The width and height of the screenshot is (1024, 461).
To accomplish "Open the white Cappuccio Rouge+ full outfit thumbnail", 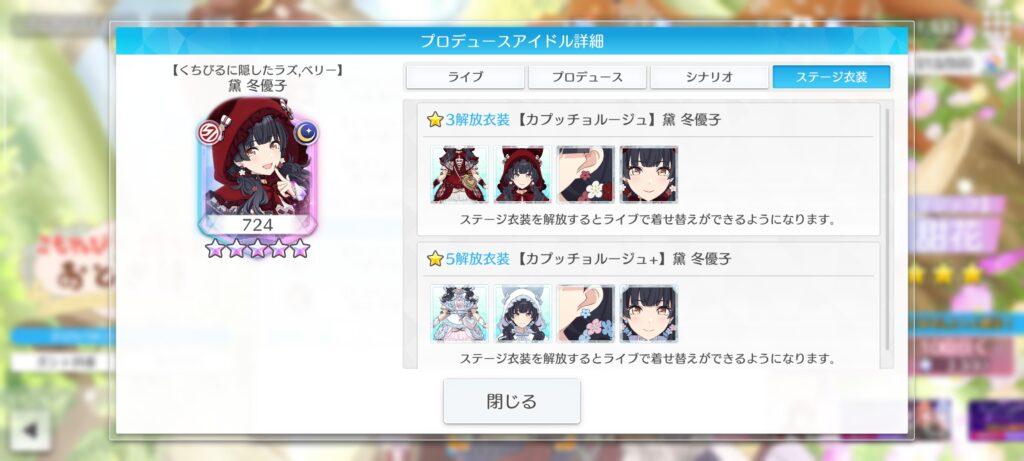I will point(460,313).
